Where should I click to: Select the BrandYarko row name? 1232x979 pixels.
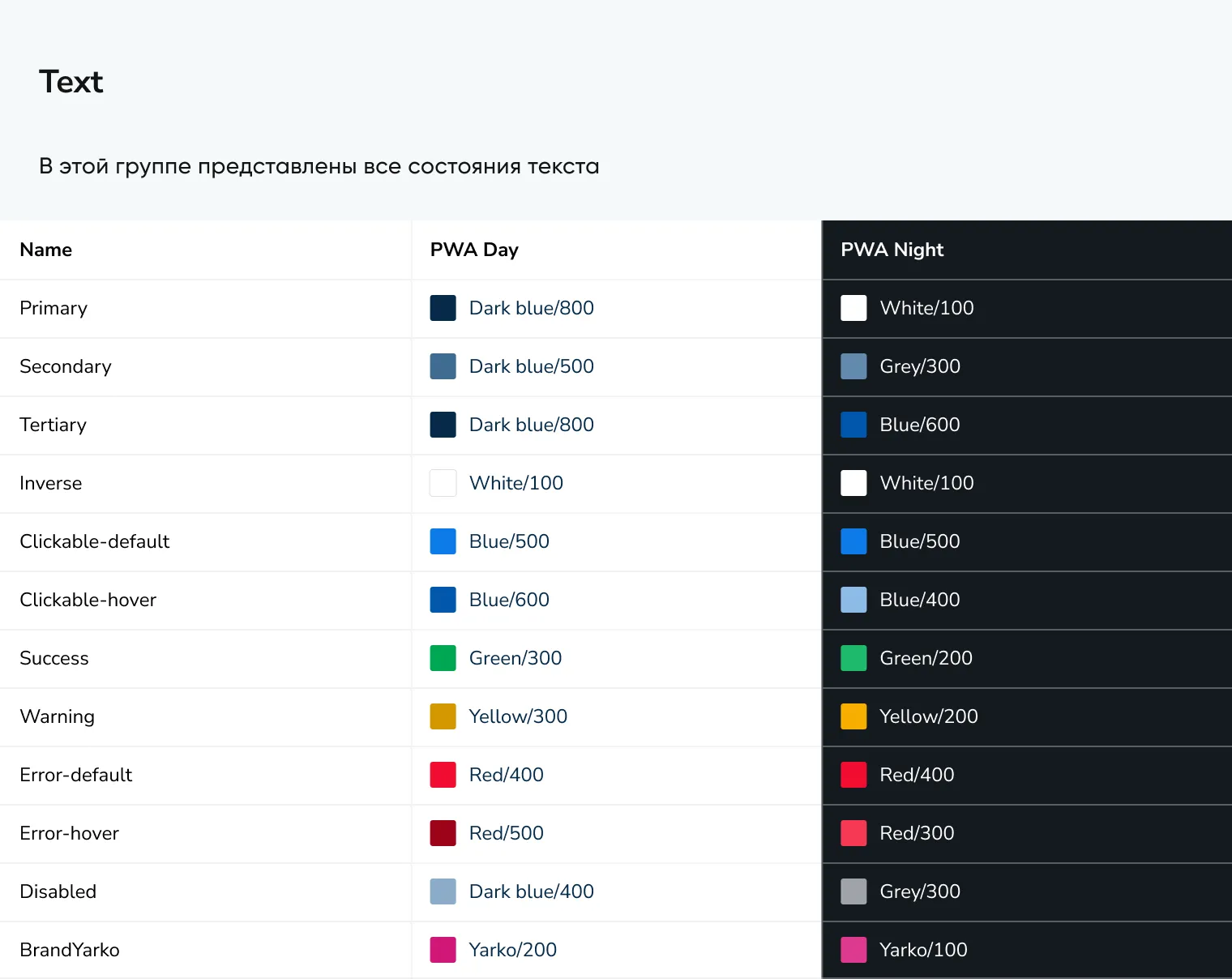point(70,950)
